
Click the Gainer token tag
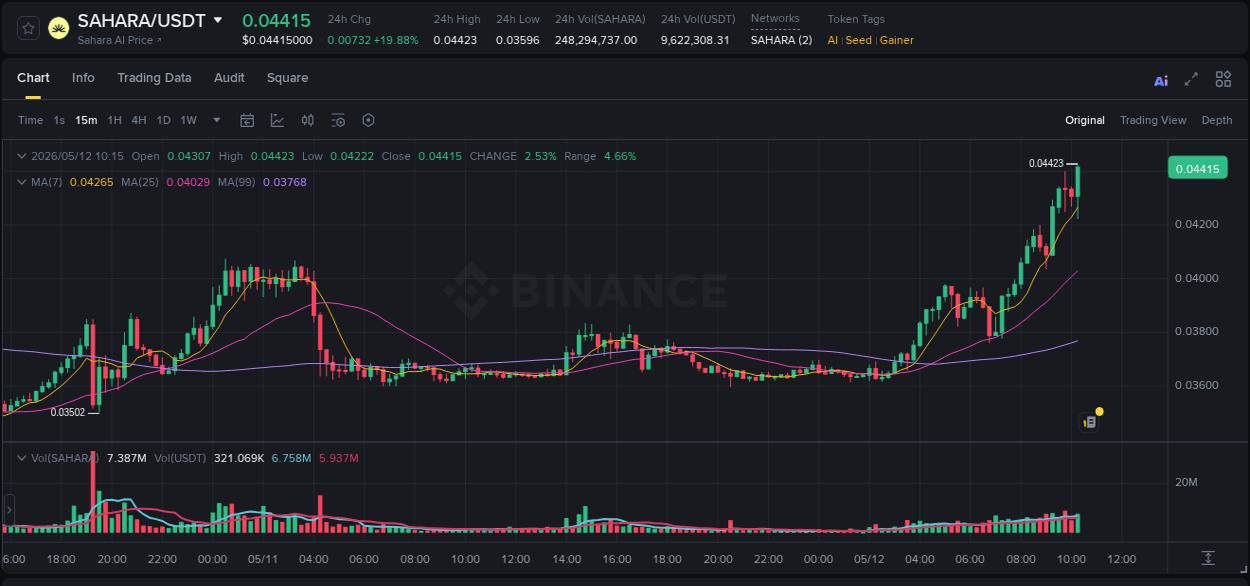pyautogui.click(x=896, y=40)
